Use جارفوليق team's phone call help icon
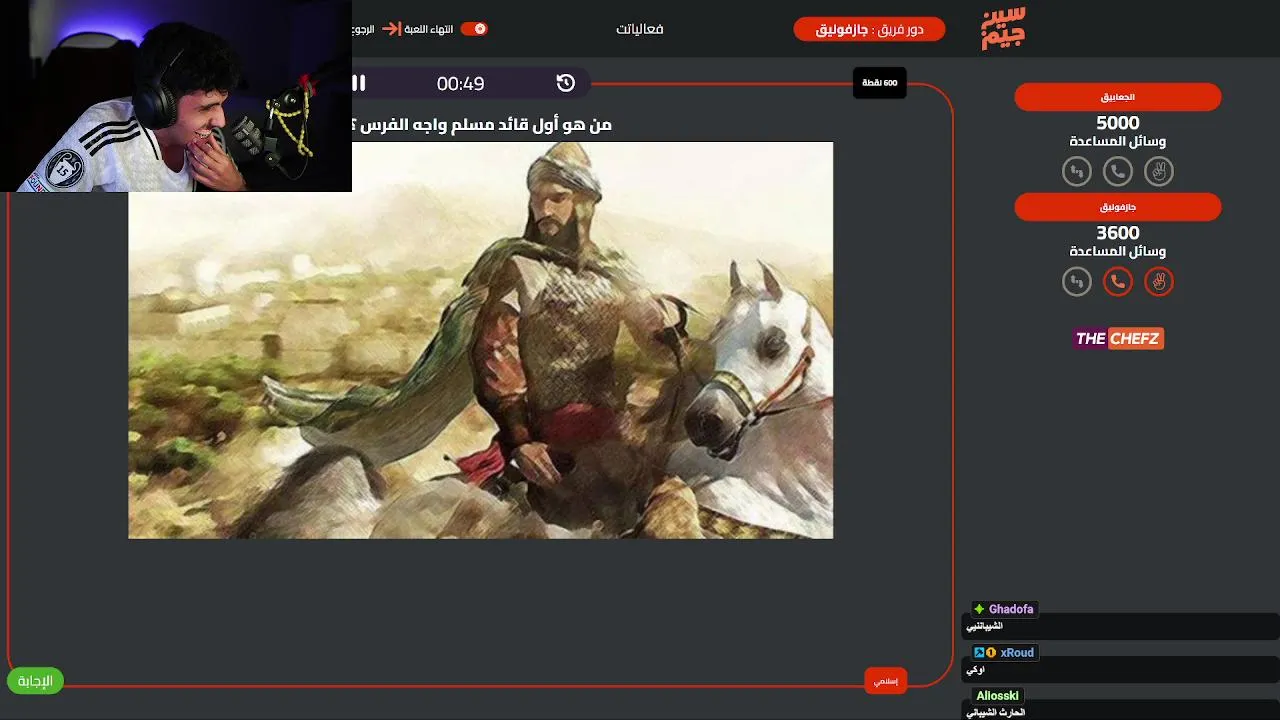The height and width of the screenshot is (720, 1280). click(x=1118, y=282)
